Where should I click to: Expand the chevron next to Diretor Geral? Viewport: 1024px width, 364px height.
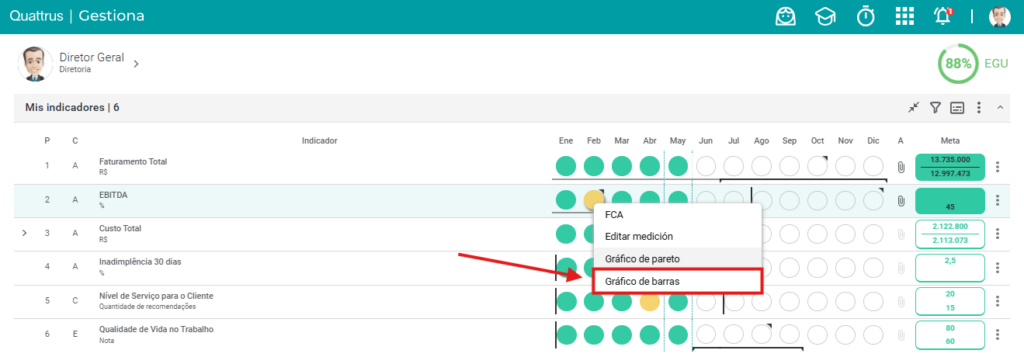coord(136,63)
